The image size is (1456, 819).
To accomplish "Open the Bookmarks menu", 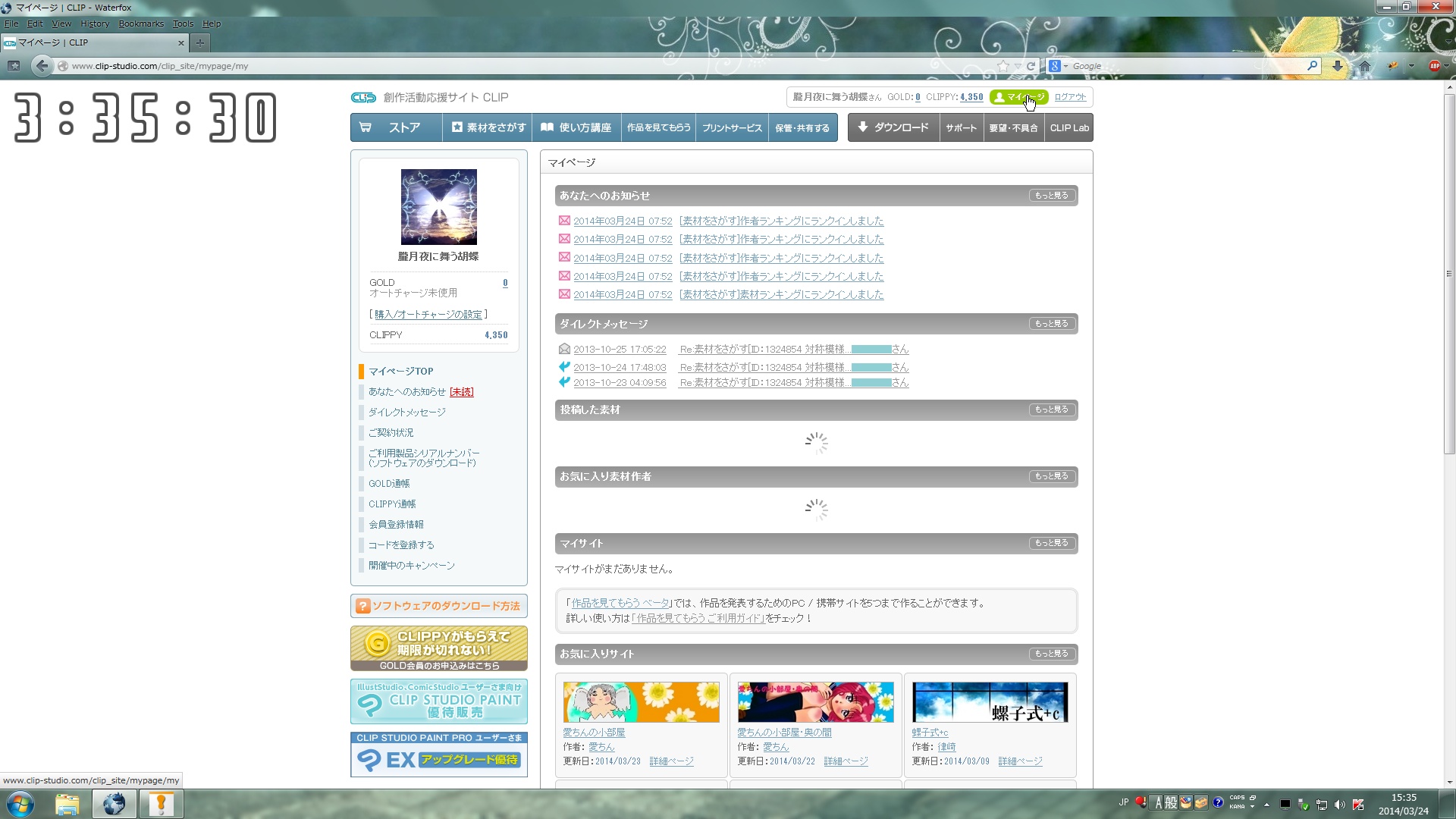I will coord(141,24).
